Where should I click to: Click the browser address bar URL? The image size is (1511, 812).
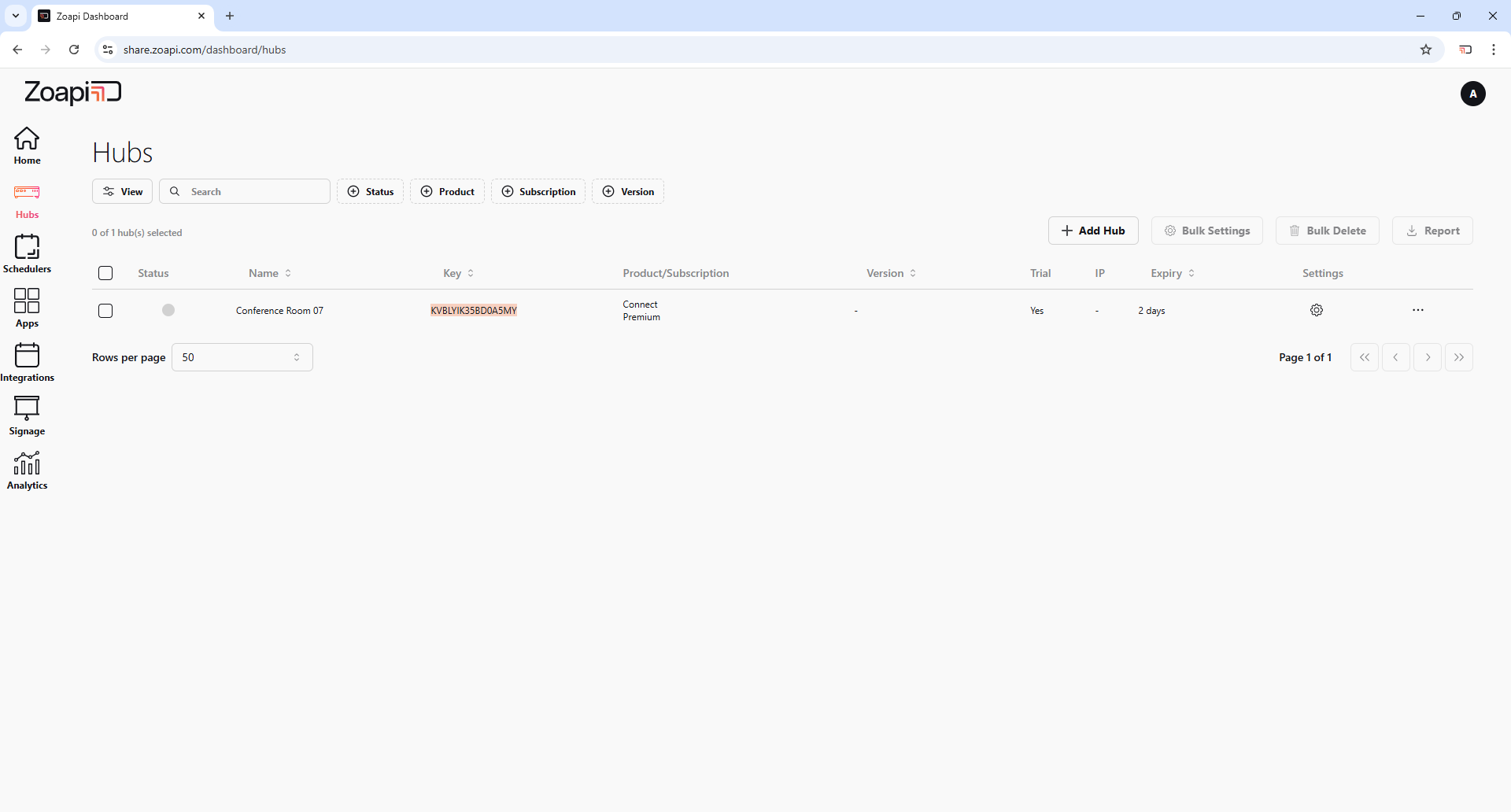click(205, 50)
